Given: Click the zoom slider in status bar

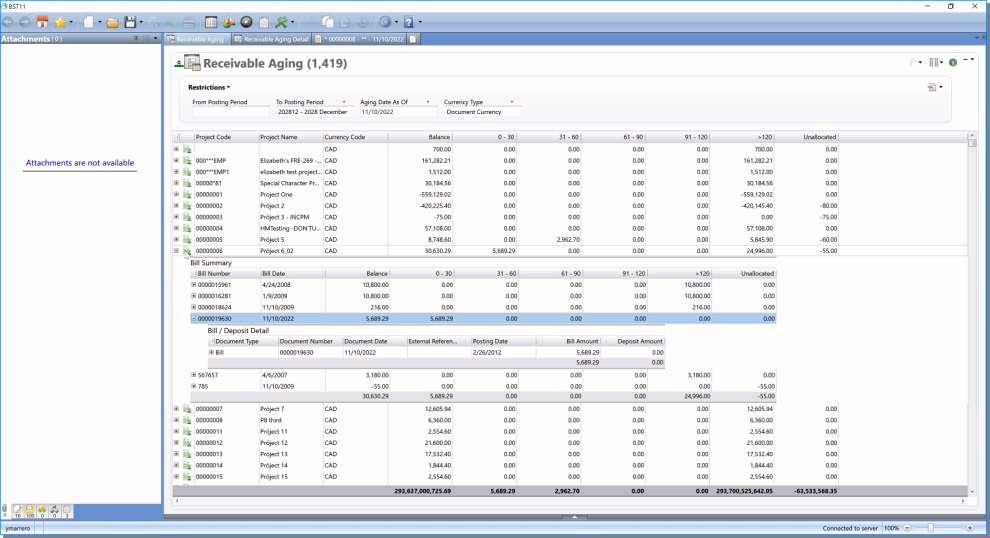Looking at the screenshot, I should coord(930,527).
